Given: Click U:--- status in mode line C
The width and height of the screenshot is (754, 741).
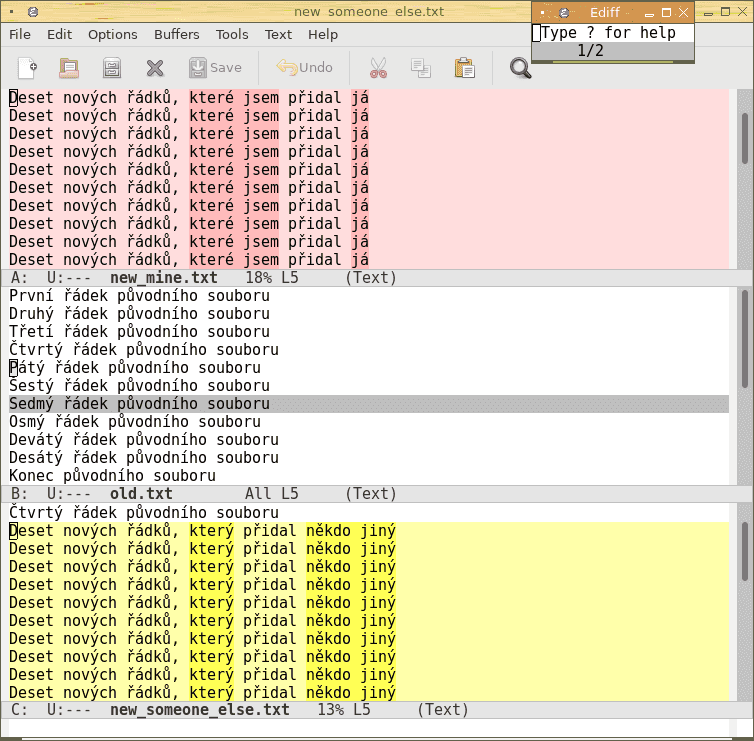Looking at the screenshot, I should click(69, 710).
